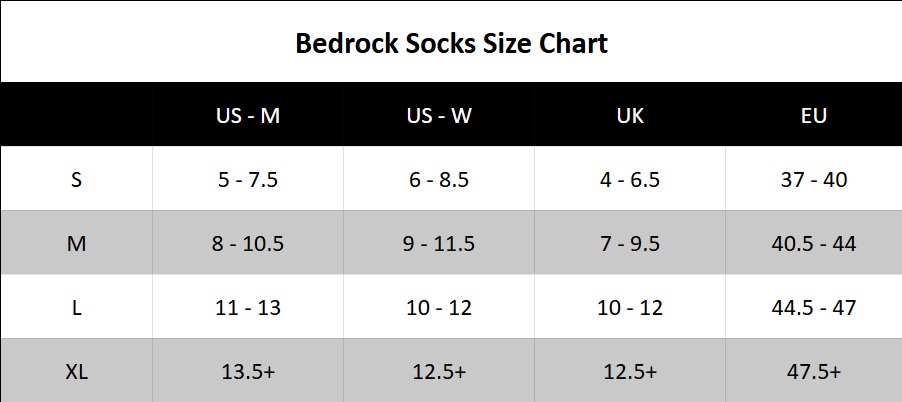The image size is (902, 402).
Task: Click the UK column header
Action: tap(630, 115)
